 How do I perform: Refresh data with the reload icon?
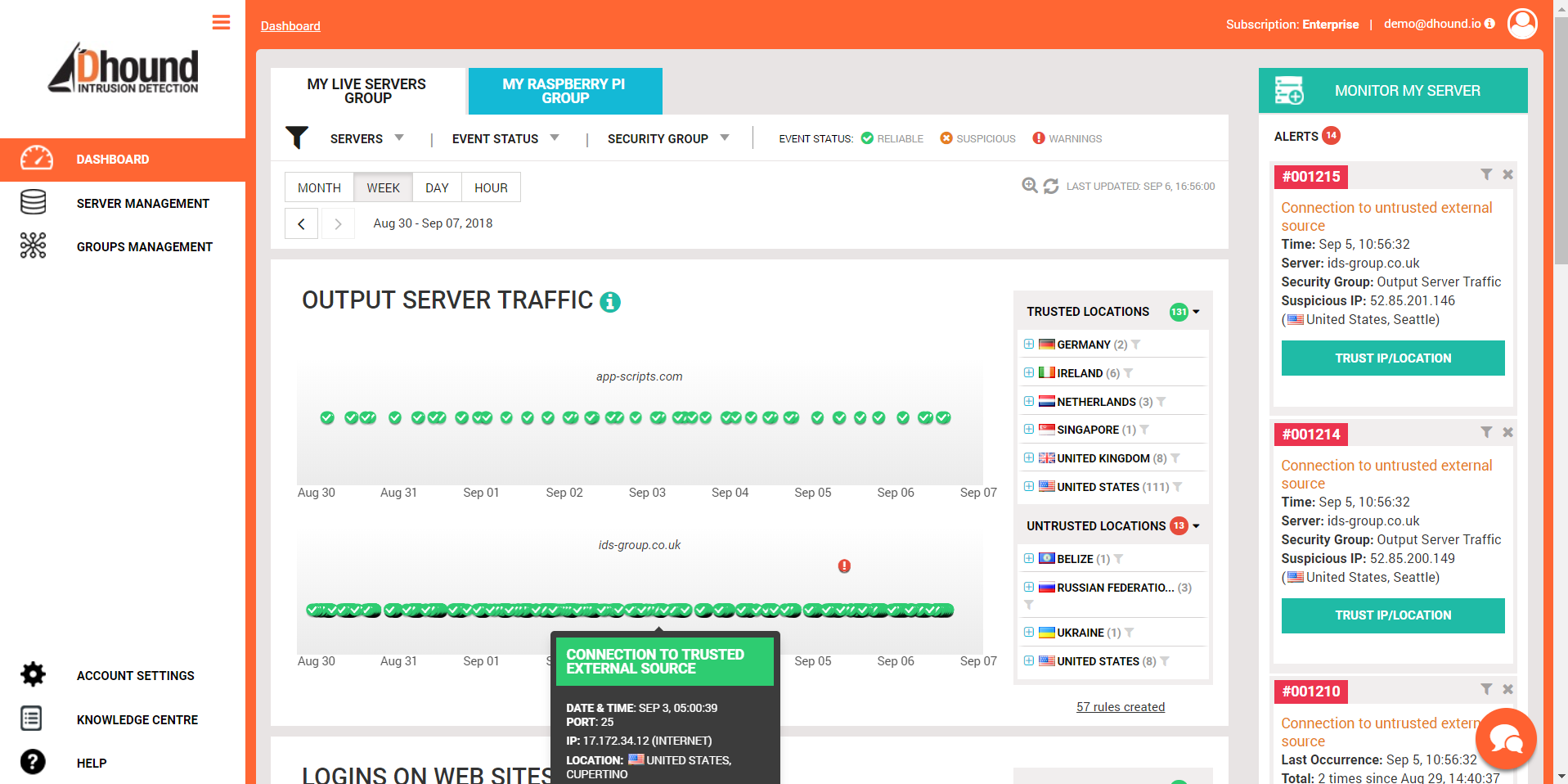point(1051,187)
